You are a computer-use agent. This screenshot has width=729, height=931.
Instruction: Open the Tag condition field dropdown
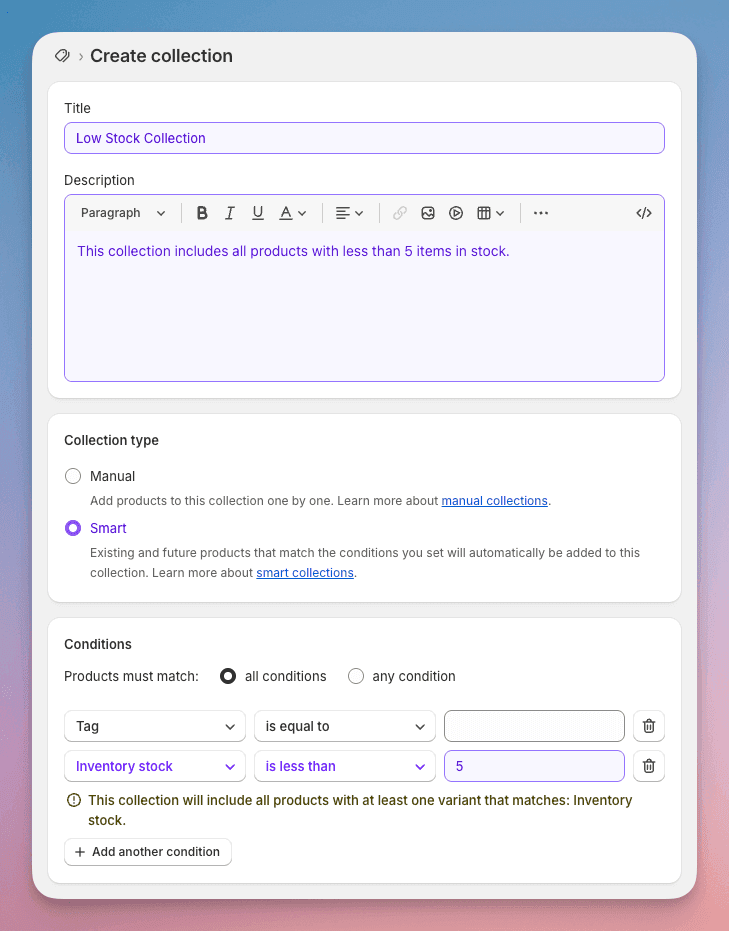[154, 726]
